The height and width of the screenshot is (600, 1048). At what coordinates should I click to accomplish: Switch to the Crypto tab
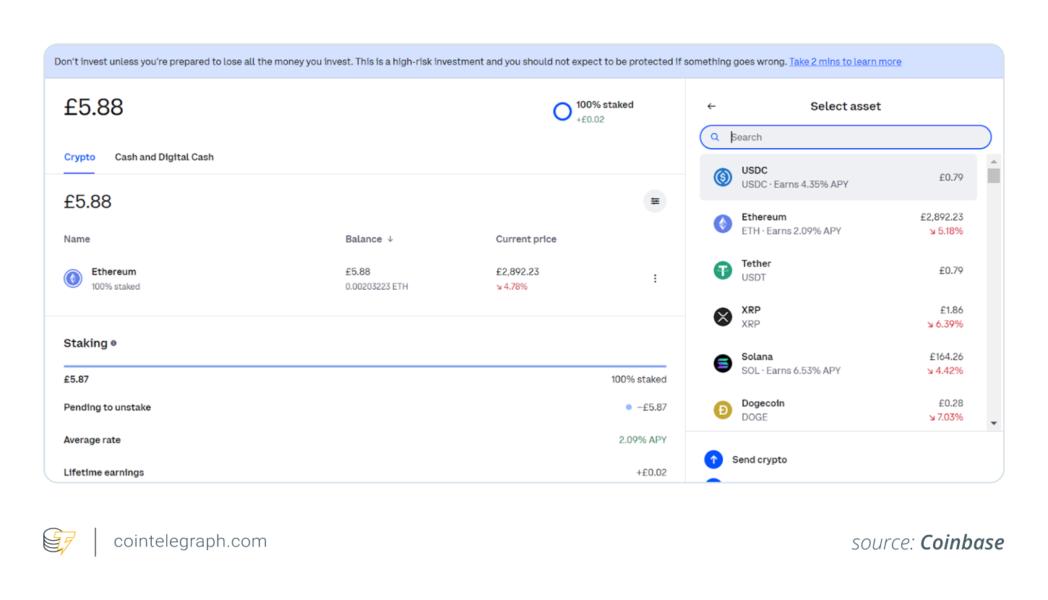click(x=80, y=157)
